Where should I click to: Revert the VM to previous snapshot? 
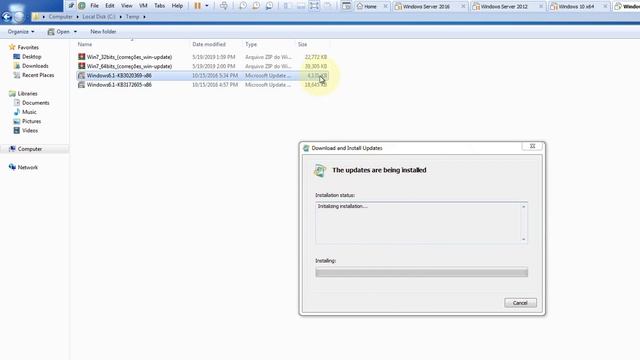[x=256, y=6]
